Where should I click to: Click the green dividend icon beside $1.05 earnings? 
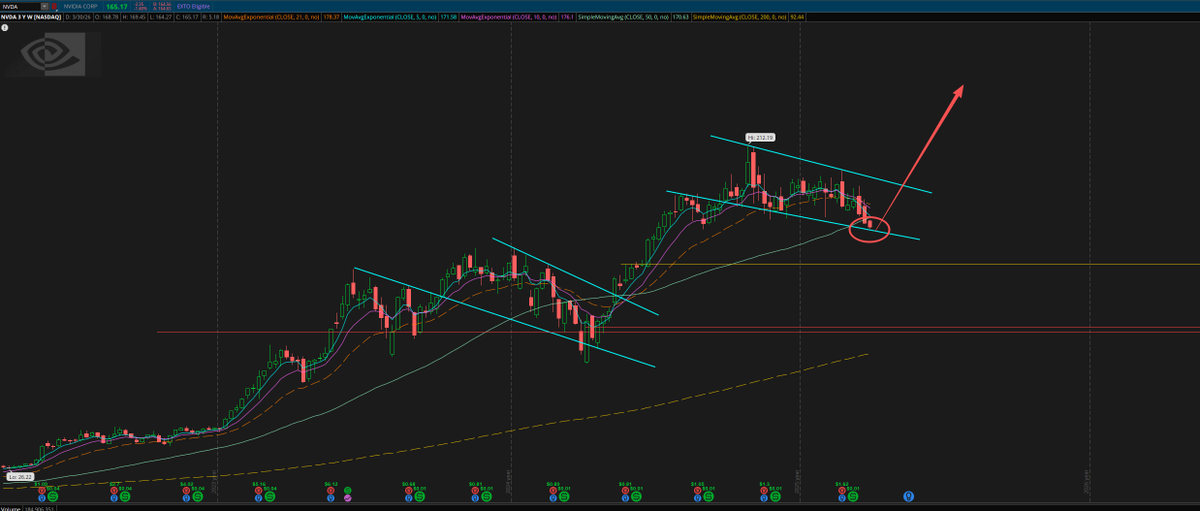708,496
